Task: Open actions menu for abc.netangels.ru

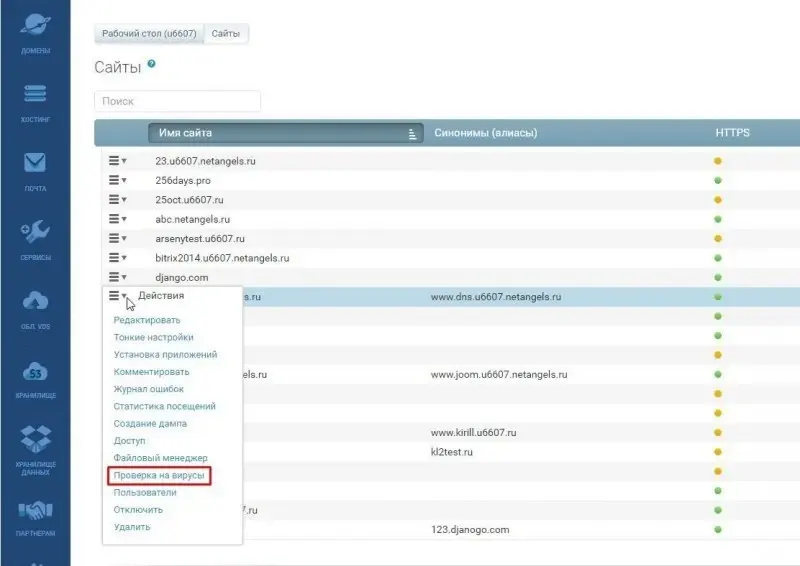Action: click(x=117, y=219)
